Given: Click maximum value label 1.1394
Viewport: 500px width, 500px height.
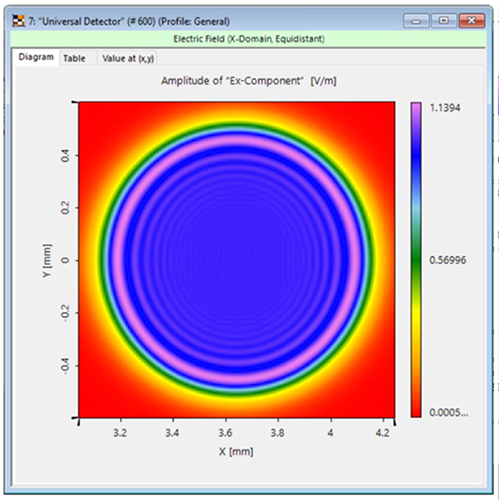Looking at the screenshot, I should pos(445,108).
